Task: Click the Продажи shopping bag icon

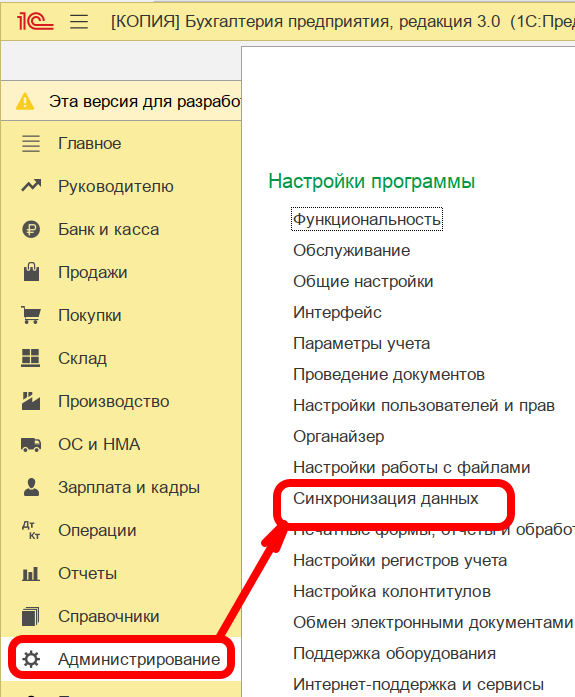Action: point(31,272)
